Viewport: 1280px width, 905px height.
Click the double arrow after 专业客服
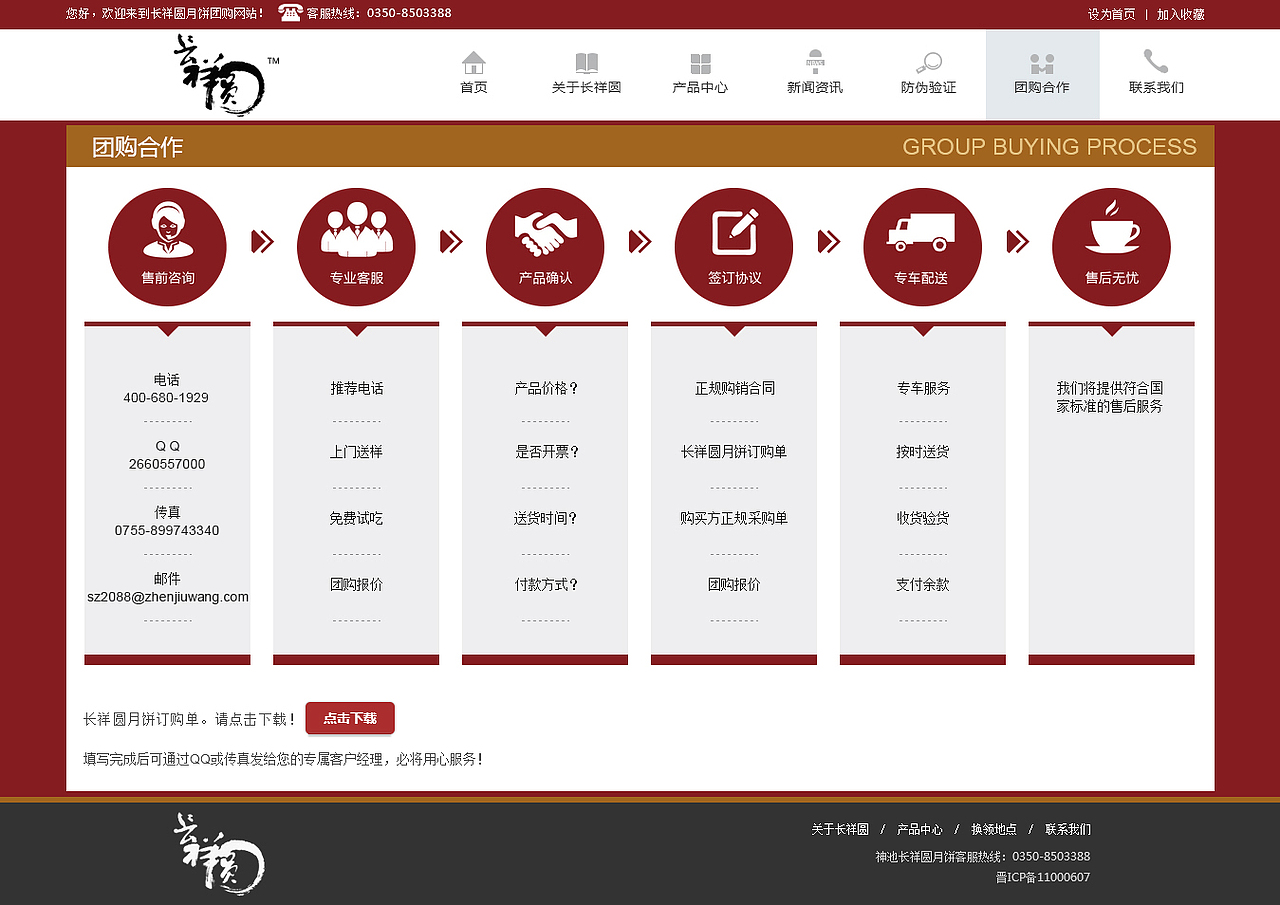tap(451, 241)
